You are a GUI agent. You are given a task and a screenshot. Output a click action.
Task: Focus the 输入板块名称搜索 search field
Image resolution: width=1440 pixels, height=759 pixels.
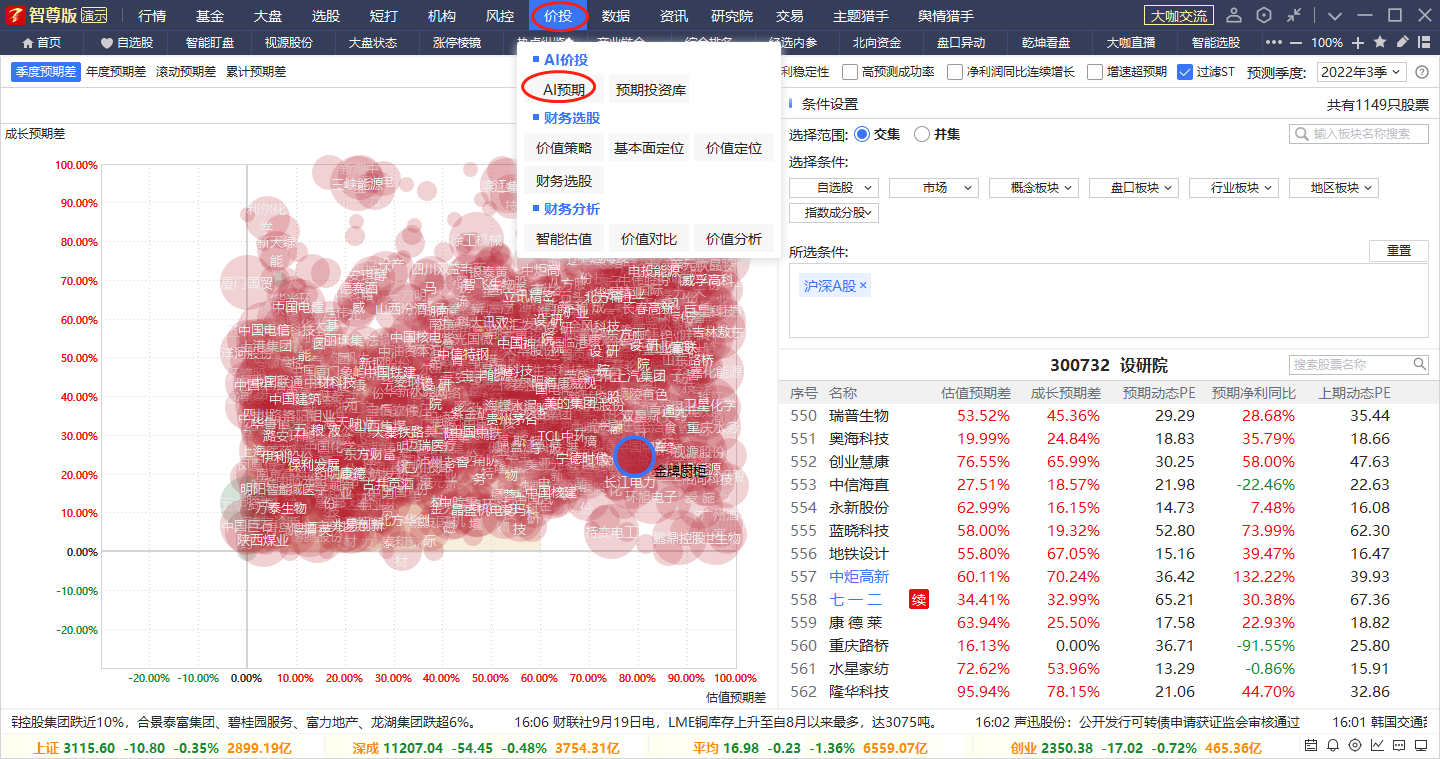pyautogui.click(x=1359, y=134)
